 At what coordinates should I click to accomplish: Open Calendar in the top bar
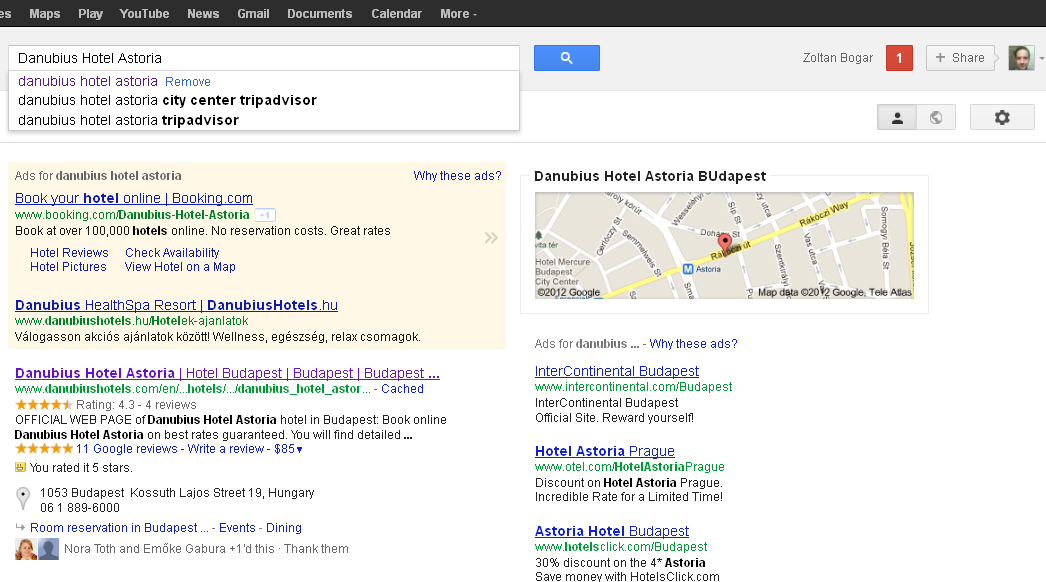coord(396,13)
